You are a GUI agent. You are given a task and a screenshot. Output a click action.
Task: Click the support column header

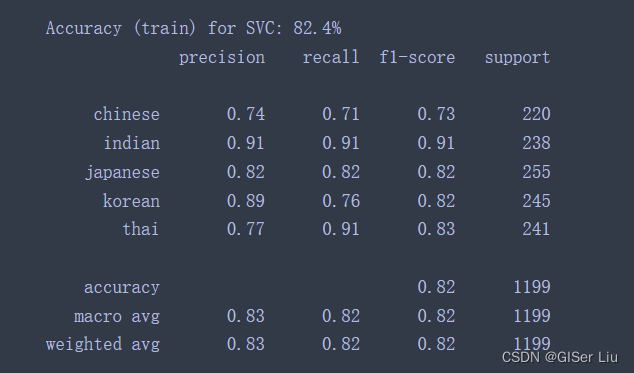point(518,57)
